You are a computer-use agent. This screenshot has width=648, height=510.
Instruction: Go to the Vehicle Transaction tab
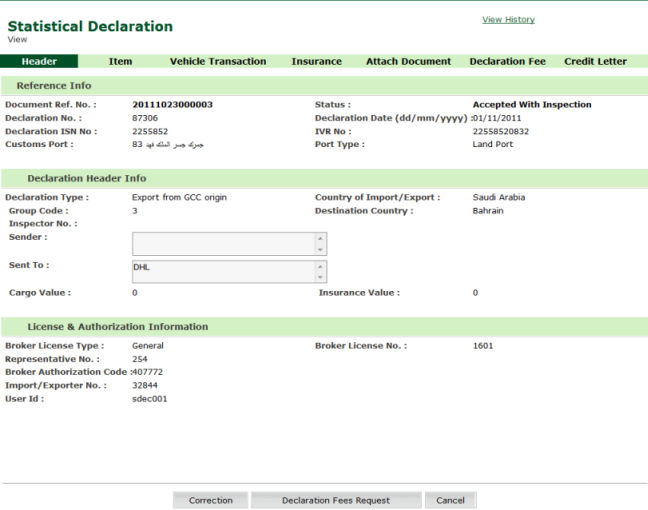218,61
